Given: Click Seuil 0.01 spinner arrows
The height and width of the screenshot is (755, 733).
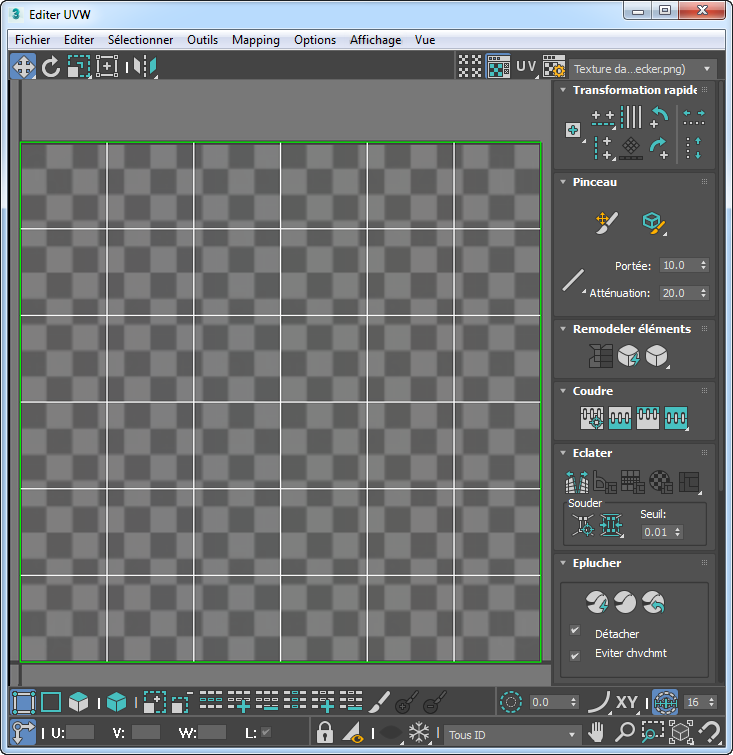Looking at the screenshot, I should pyautogui.click(x=678, y=532).
